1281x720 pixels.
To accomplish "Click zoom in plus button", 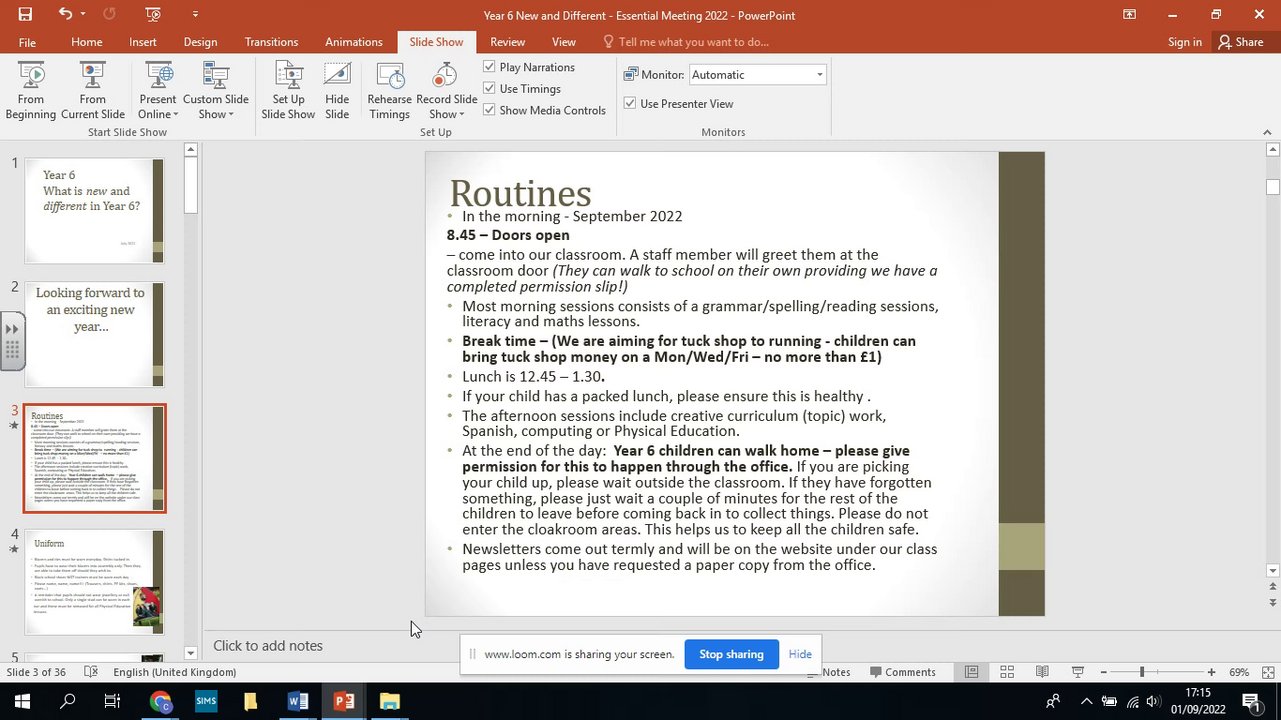I will (x=1211, y=672).
